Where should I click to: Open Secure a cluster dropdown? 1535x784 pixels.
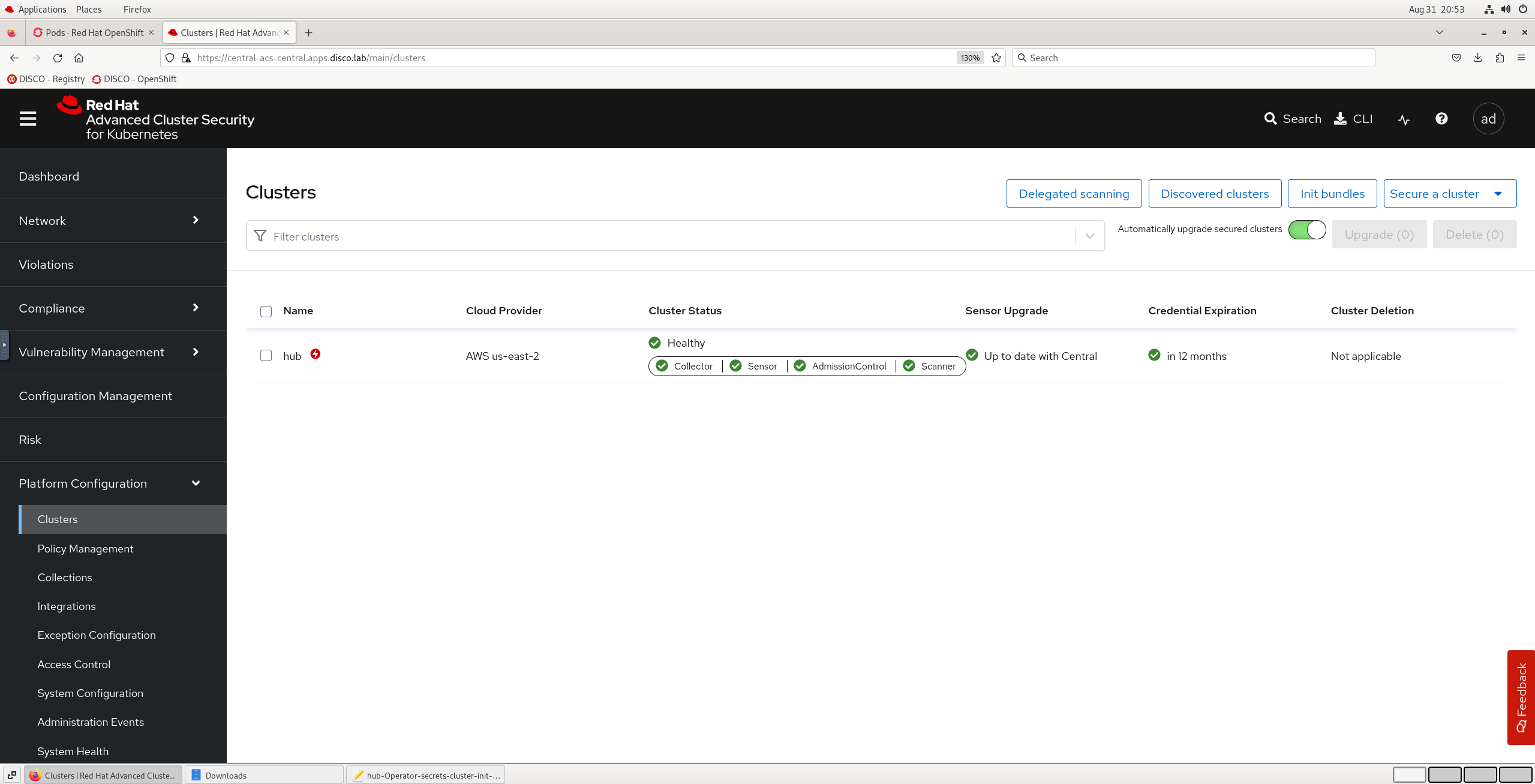[x=1449, y=194]
